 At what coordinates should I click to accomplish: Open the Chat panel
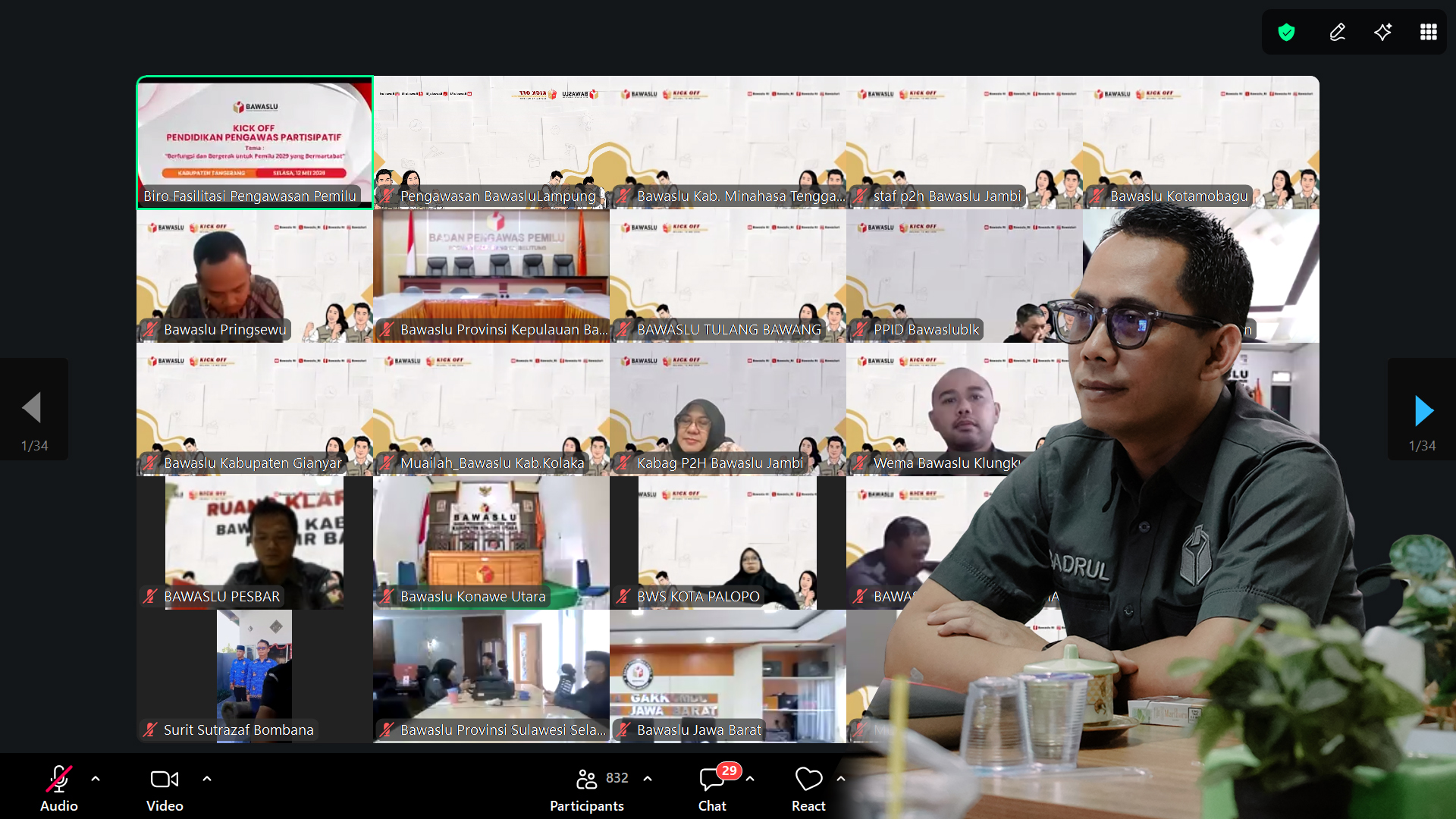click(712, 789)
